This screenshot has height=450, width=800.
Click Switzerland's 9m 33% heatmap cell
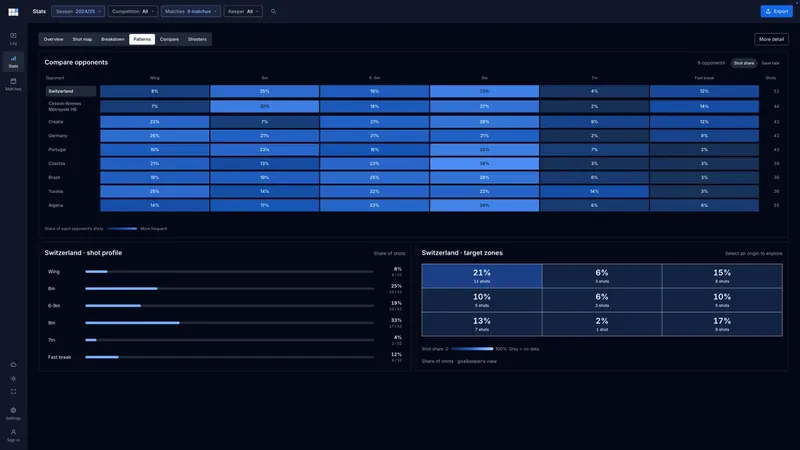(x=484, y=91)
